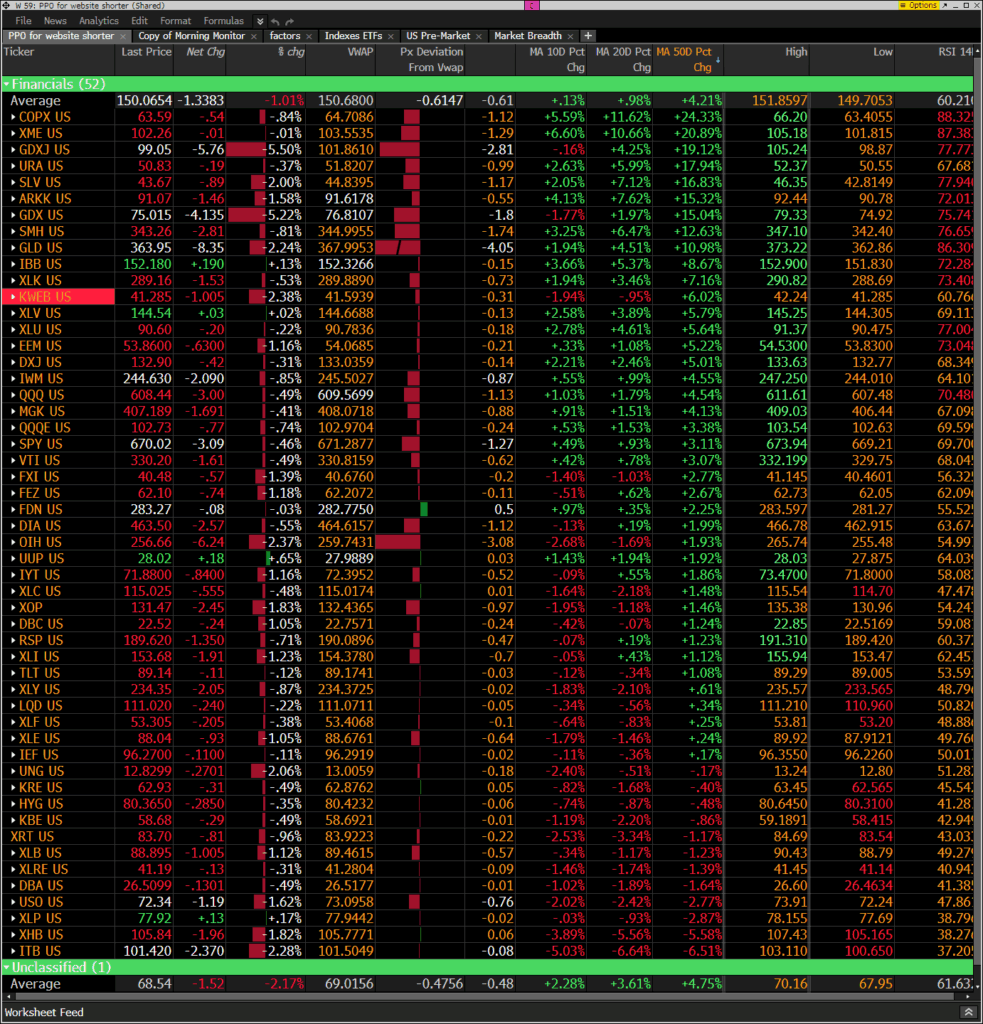Close the factors tab with its X
The width and height of the screenshot is (983, 1024).
point(309,36)
